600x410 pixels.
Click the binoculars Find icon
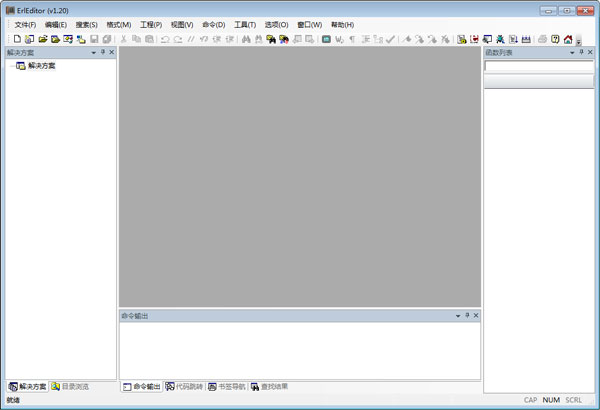pos(245,39)
